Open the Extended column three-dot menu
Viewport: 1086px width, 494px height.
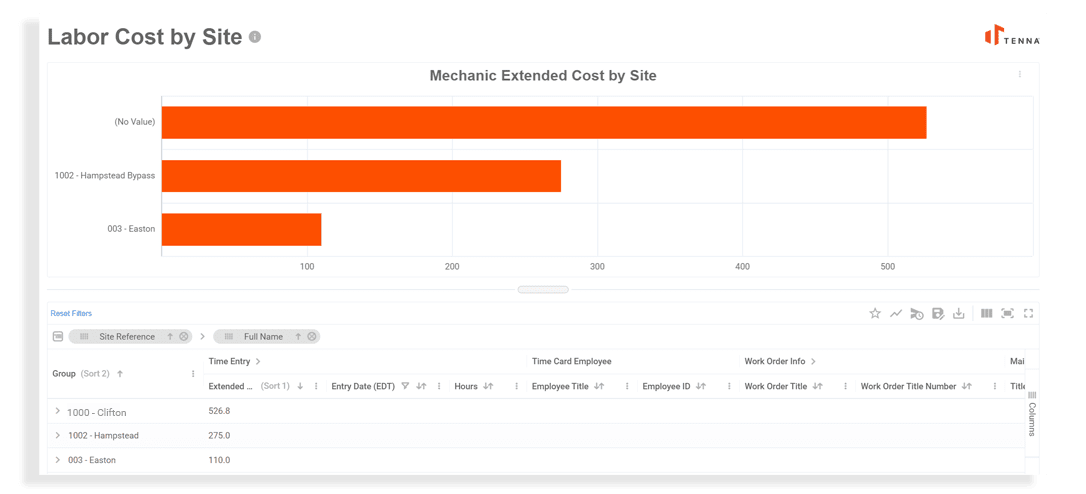point(316,386)
